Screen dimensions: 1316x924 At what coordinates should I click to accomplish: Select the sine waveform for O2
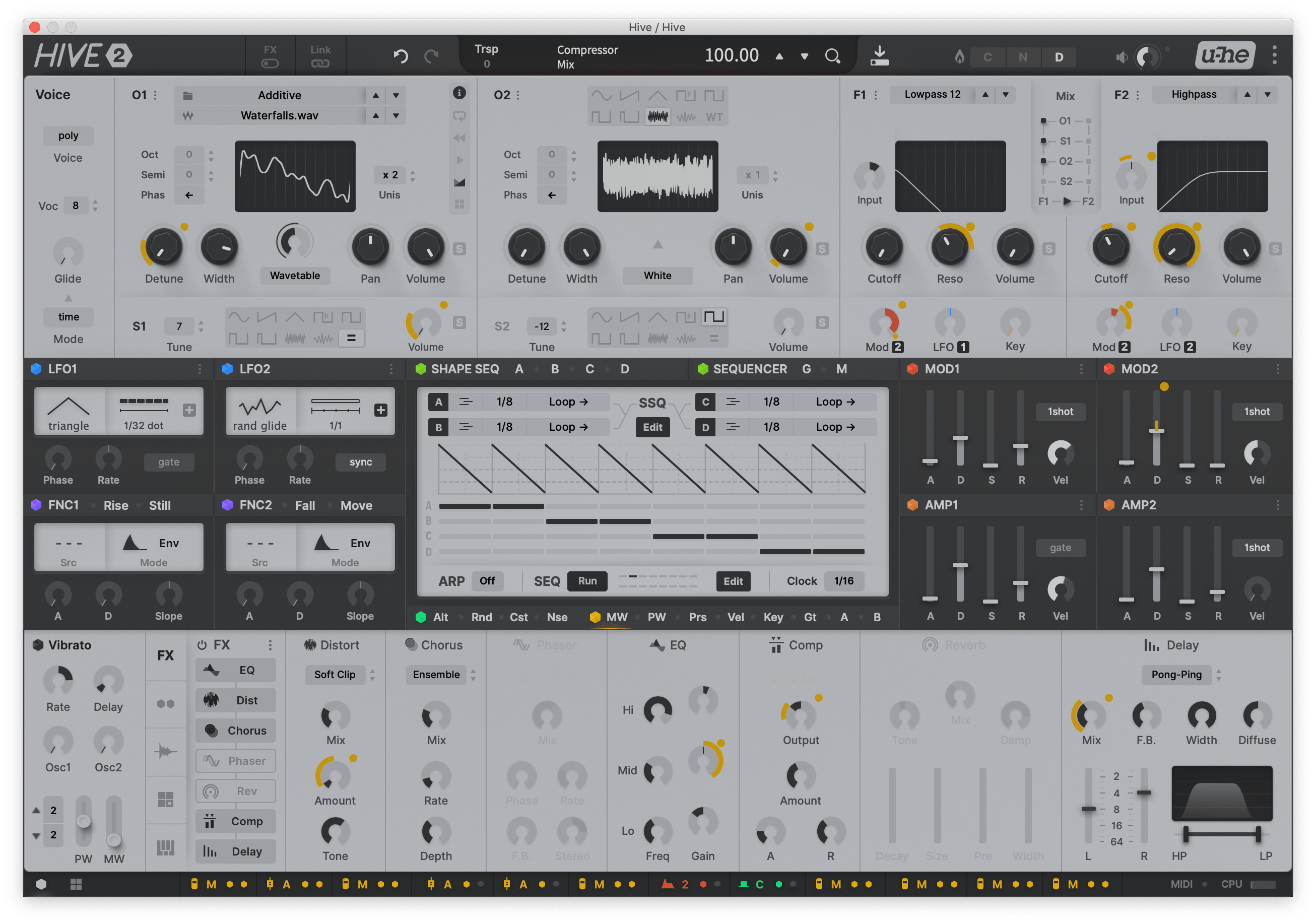[x=601, y=95]
